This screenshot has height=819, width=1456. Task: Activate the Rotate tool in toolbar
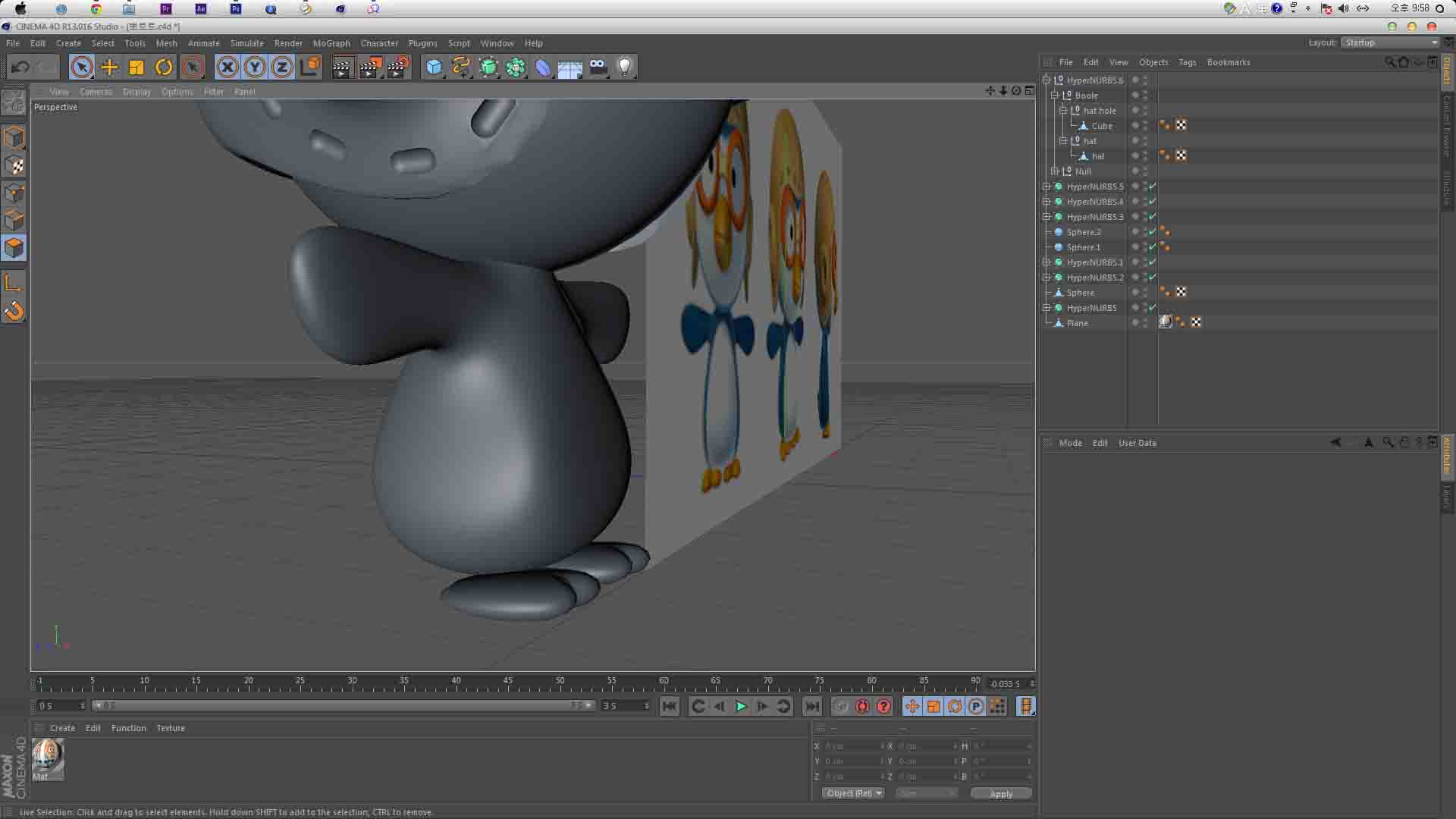click(x=164, y=67)
